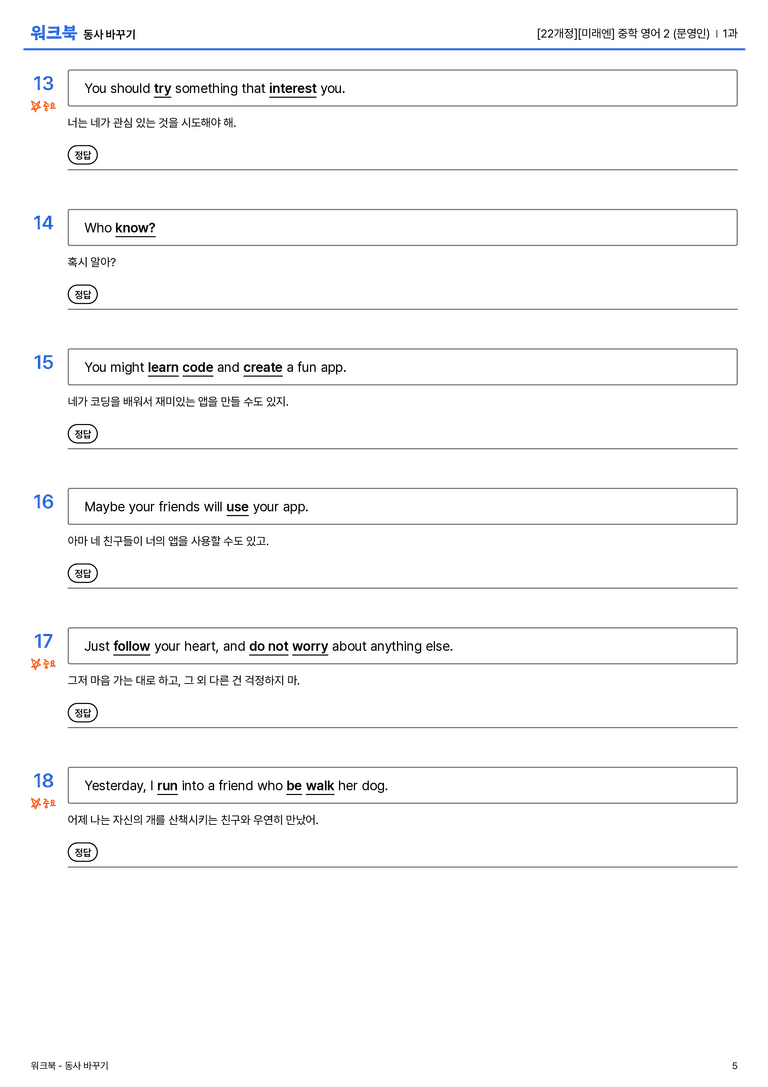Image resolution: width=768 pixels, height=1087 pixels.
Task: Click the 정답 badge under question 14
Action: tap(82, 294)
